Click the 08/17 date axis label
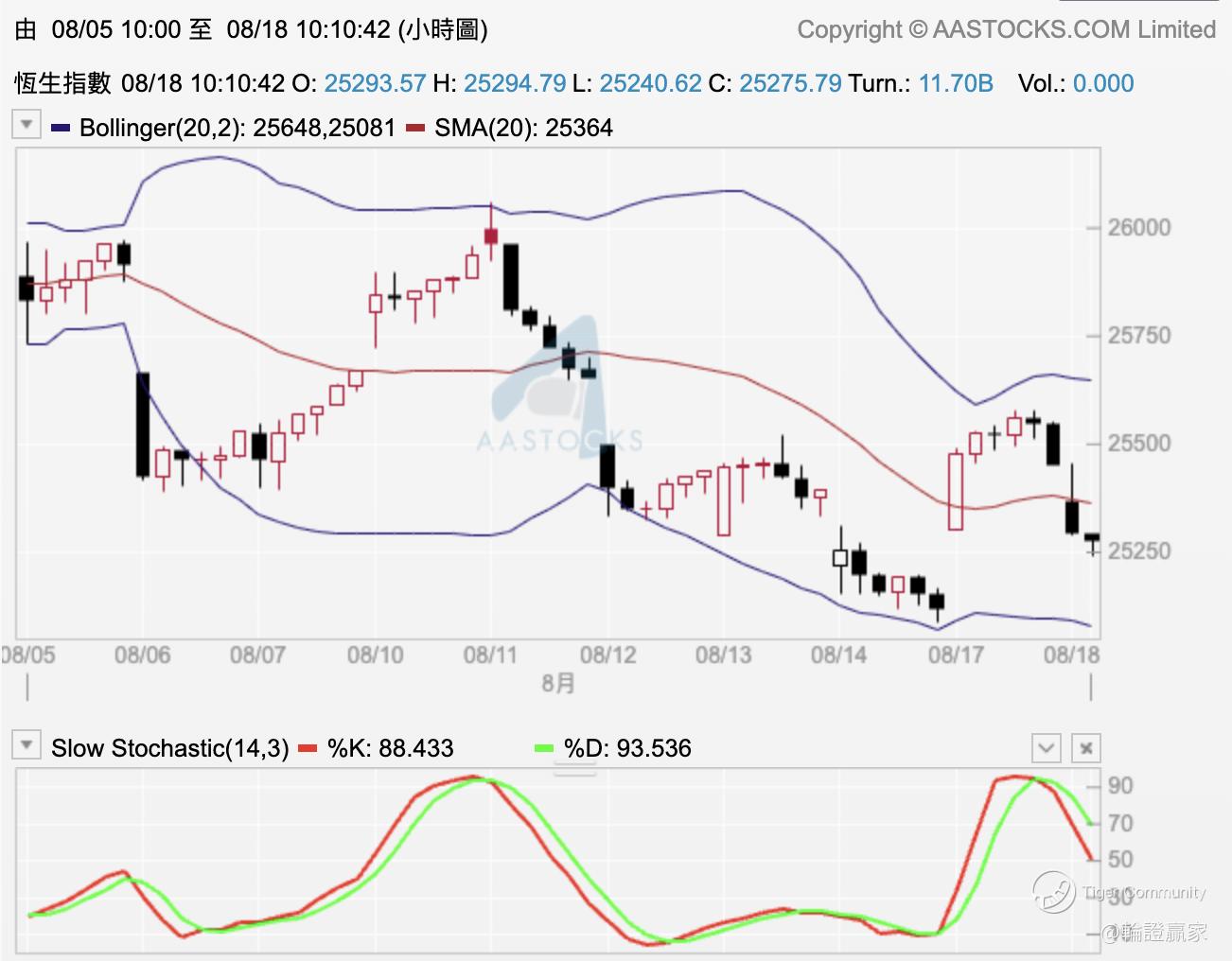 [956, 655]
